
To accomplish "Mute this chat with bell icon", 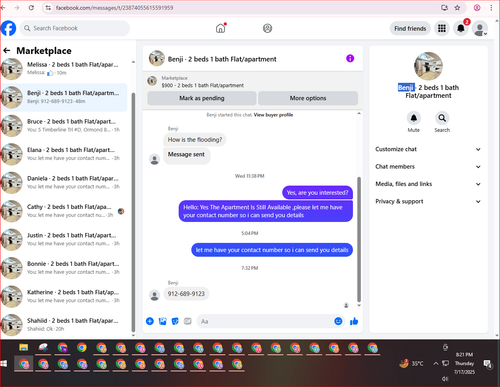I will 414,118.
